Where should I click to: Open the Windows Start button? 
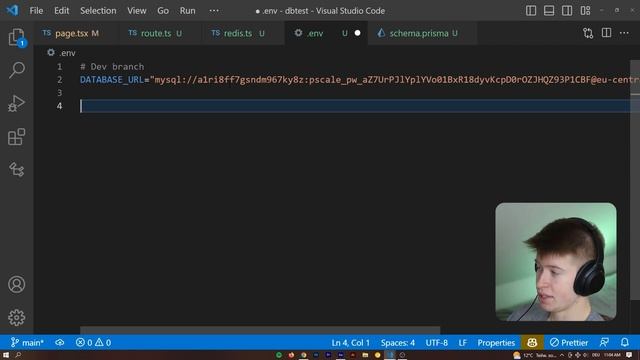click(x=6, y=355)
